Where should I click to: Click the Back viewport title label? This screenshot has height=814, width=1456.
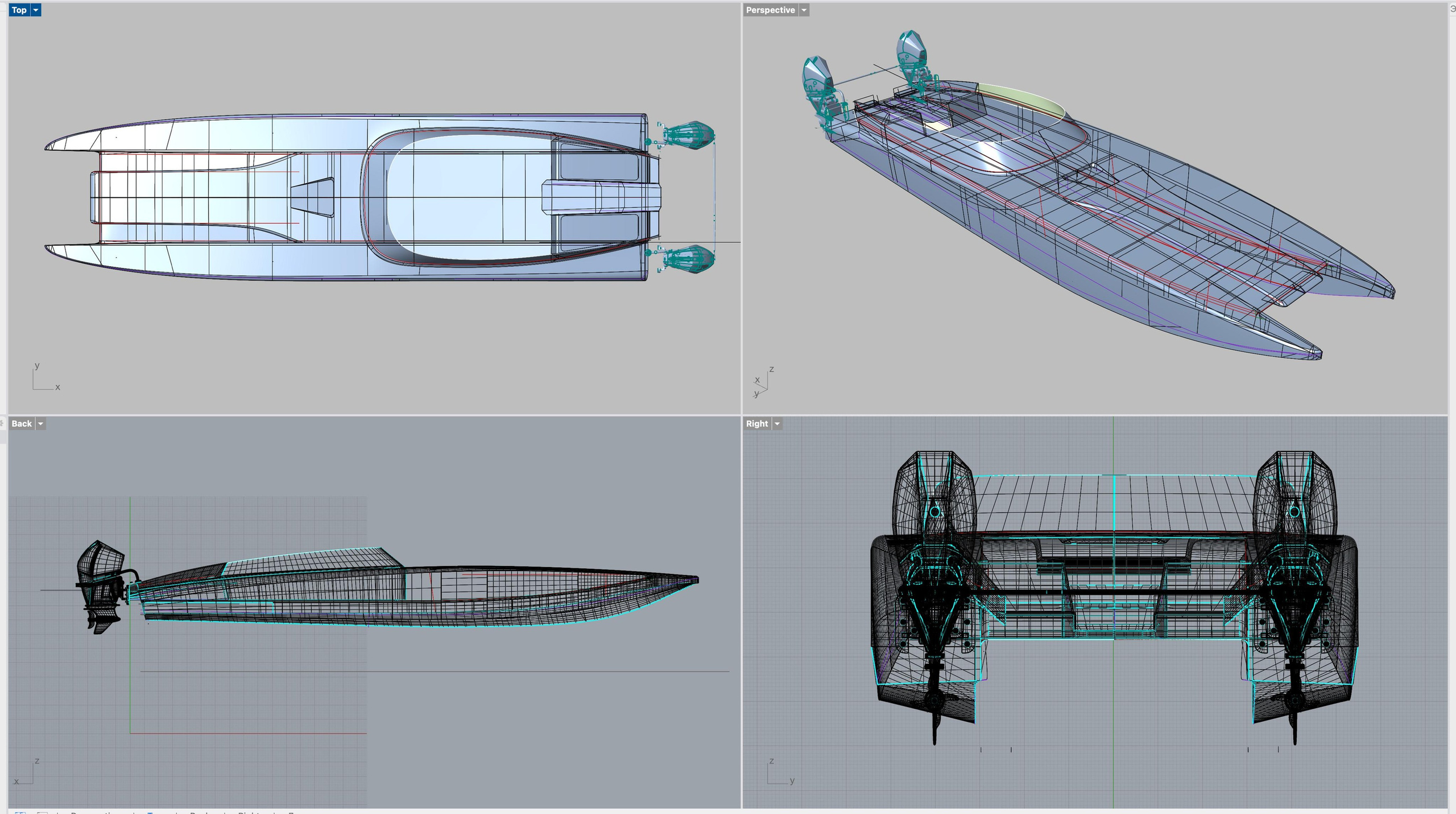point(22,424)
